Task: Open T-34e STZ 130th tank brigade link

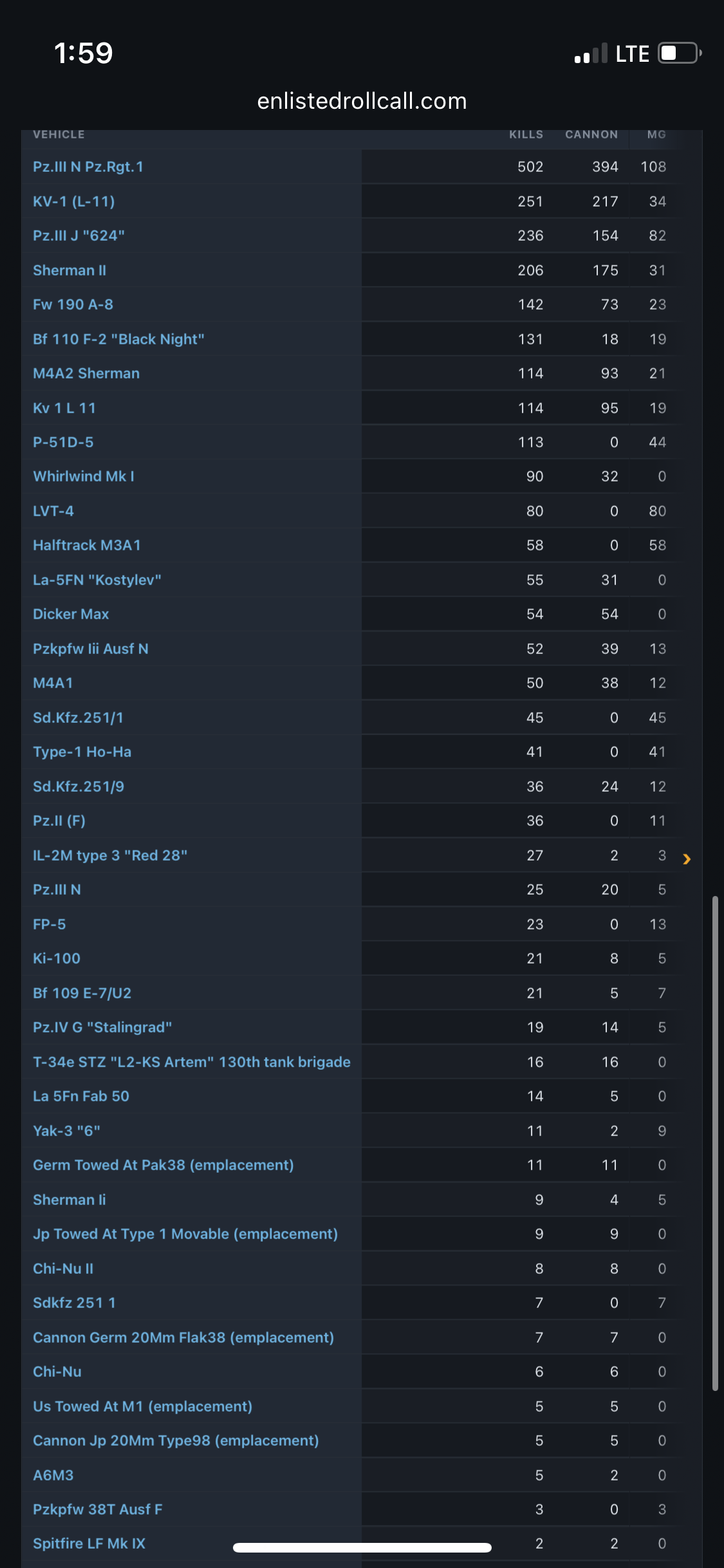Action: tap(192, 1062)
